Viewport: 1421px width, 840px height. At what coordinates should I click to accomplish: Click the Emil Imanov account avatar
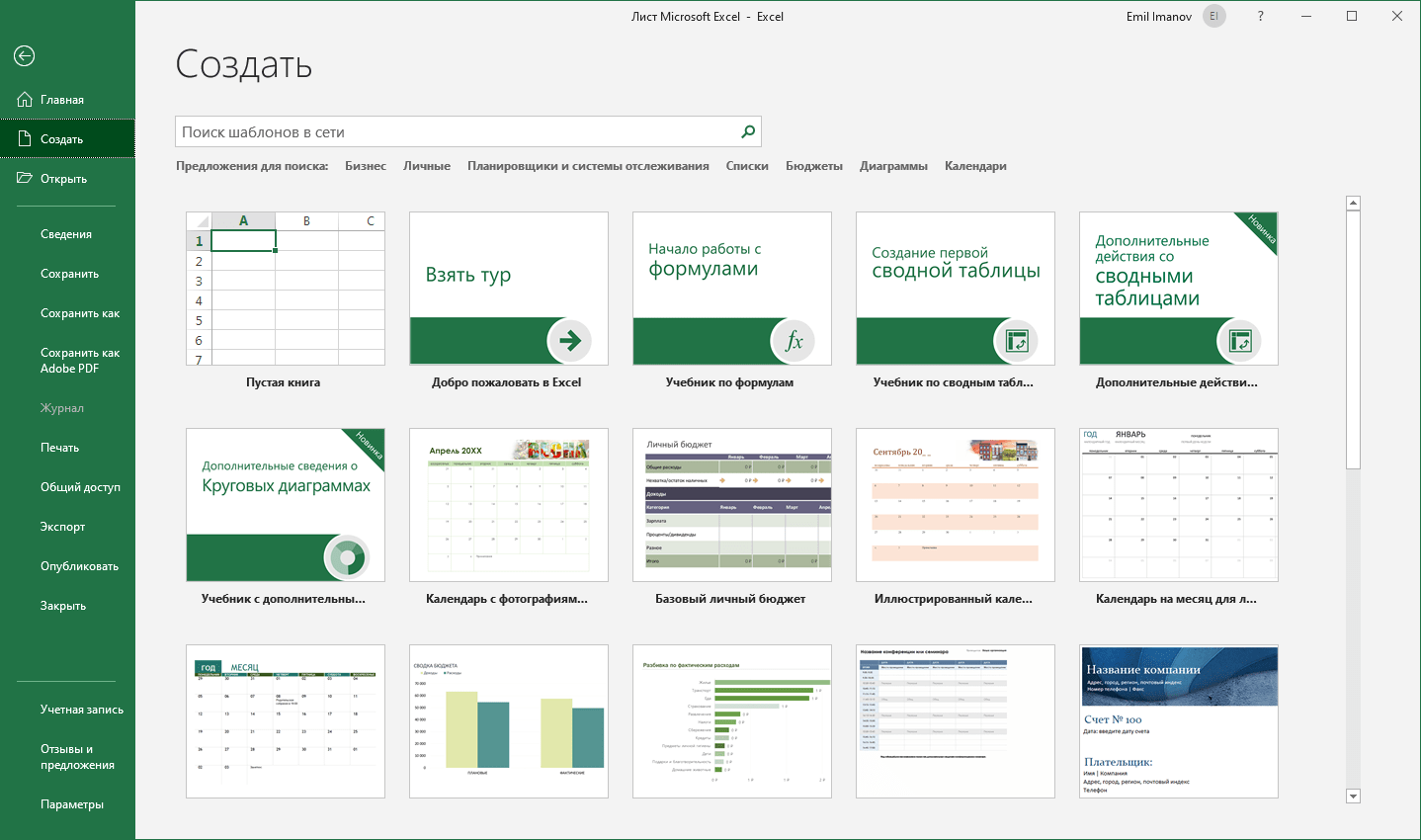1213,17
